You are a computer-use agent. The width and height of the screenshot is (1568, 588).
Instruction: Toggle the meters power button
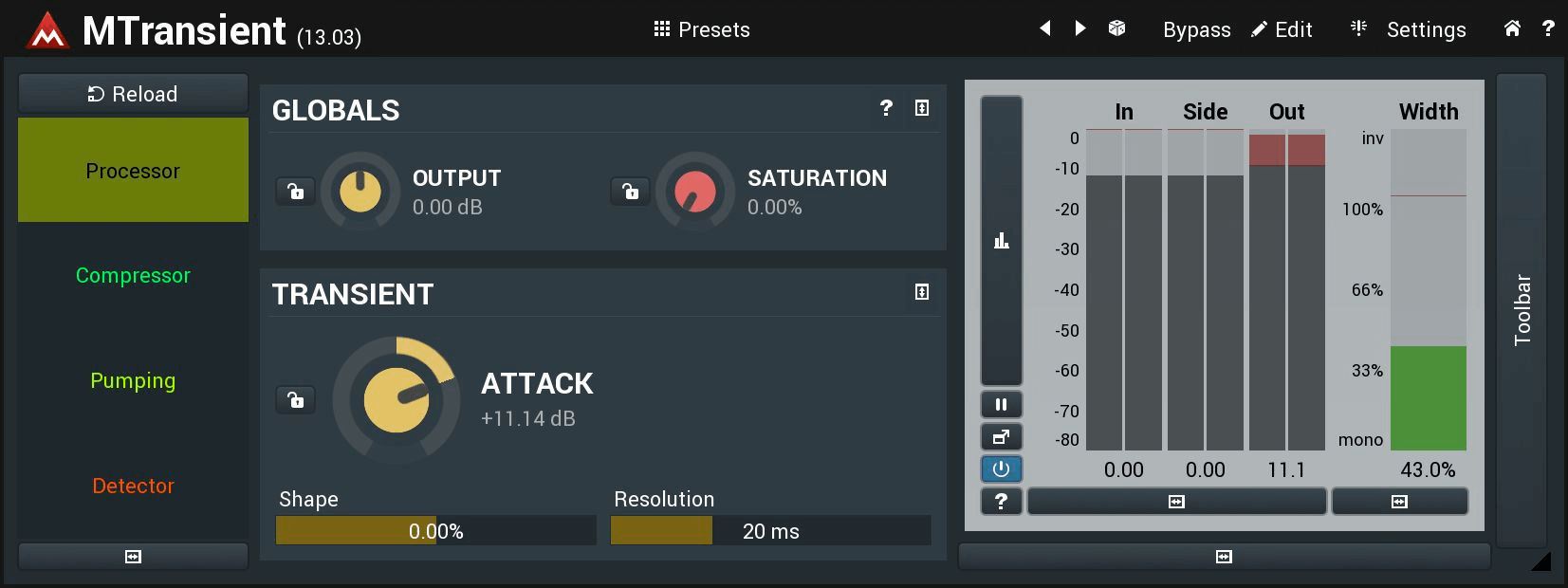tap(1001, 469)
